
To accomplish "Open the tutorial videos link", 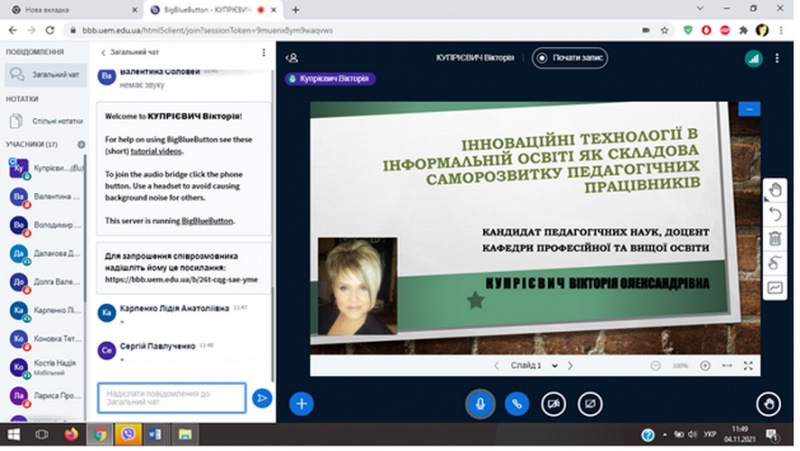I will click(156, 151).
